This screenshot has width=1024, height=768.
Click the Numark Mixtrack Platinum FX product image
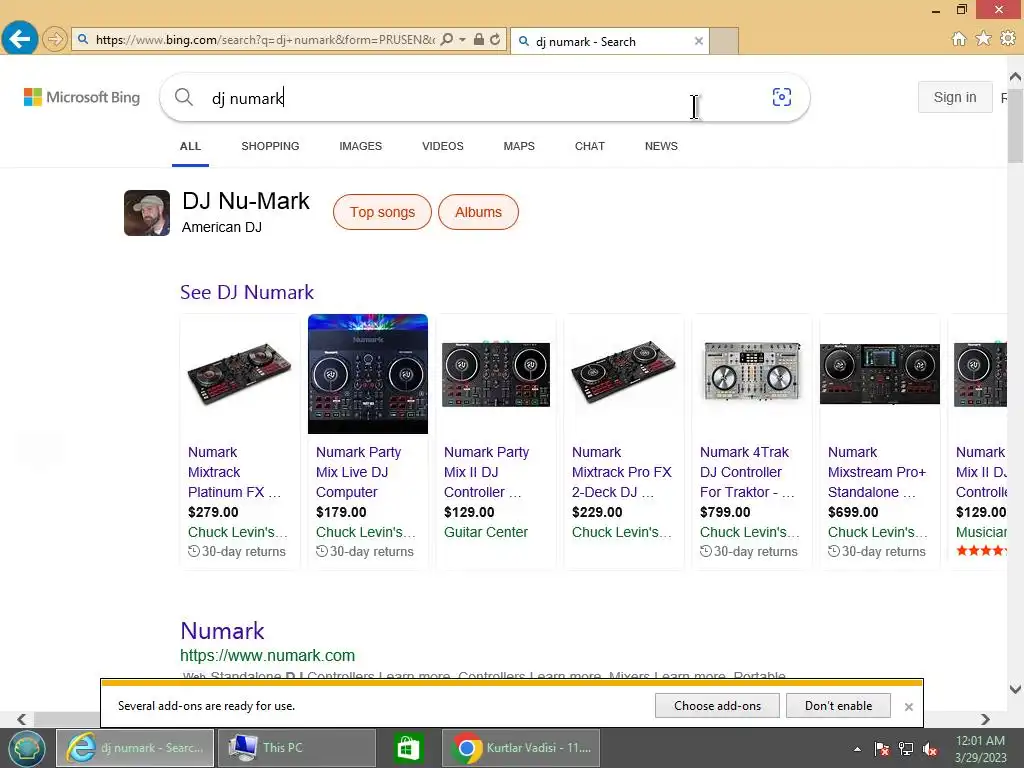(240, 374)
